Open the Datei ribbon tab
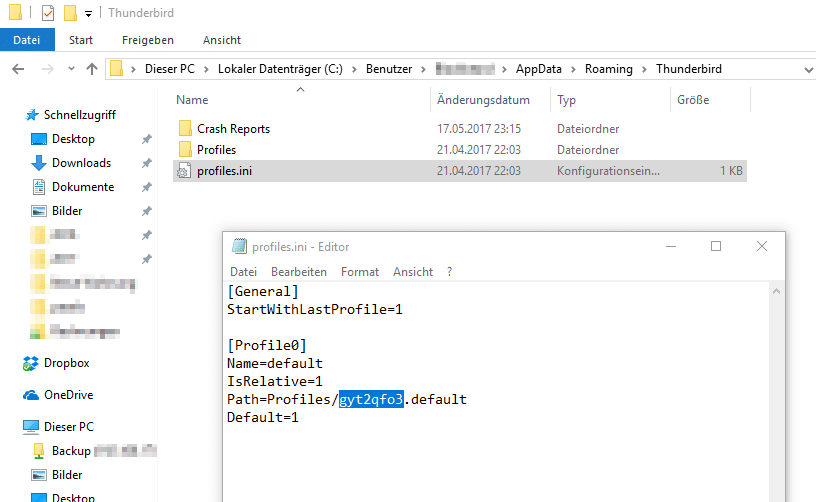This screenshot has height=502, width=816. [27, 40]
